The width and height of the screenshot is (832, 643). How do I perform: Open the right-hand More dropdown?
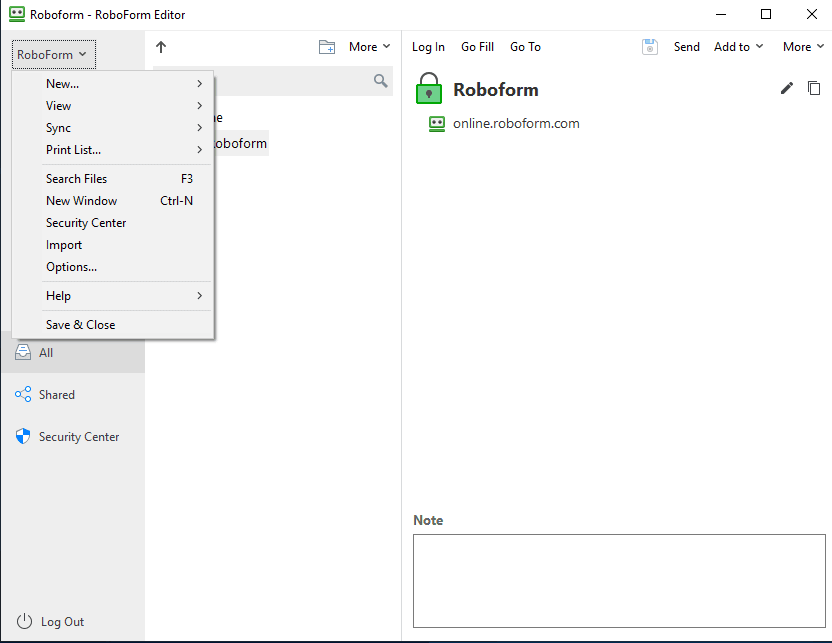tap(803, 47)
